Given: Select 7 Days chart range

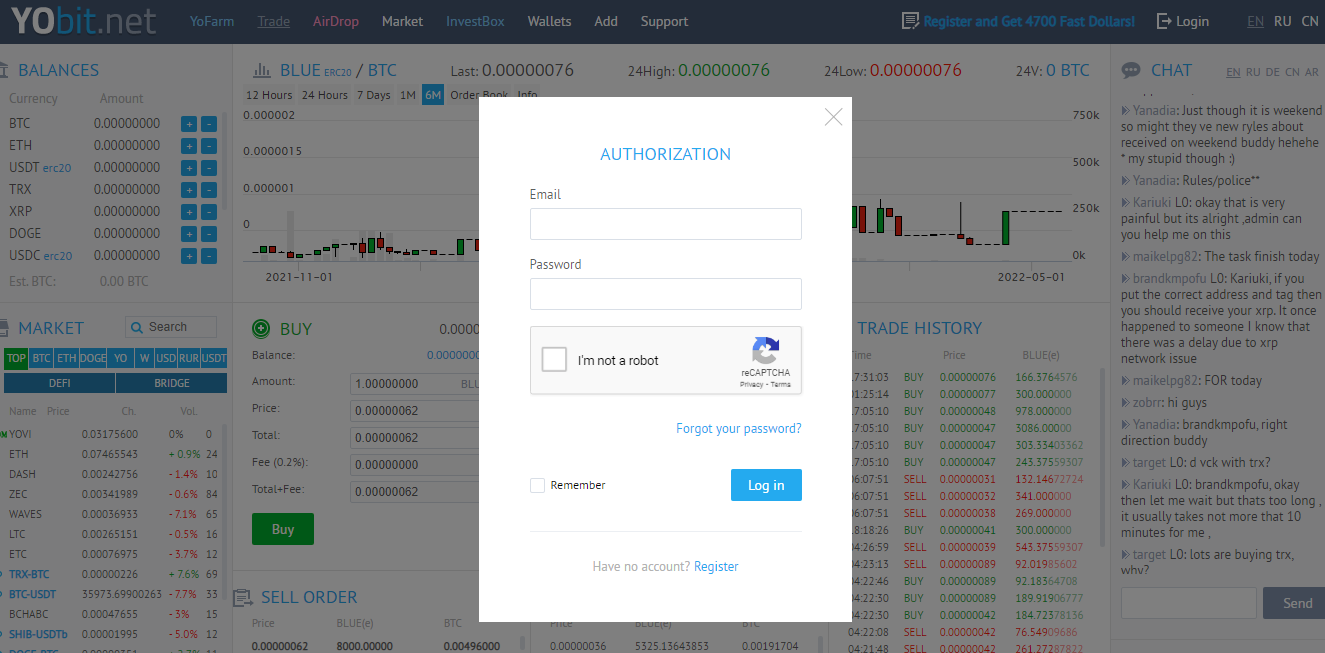Looking at the screenshot, I should pos(373,95).
